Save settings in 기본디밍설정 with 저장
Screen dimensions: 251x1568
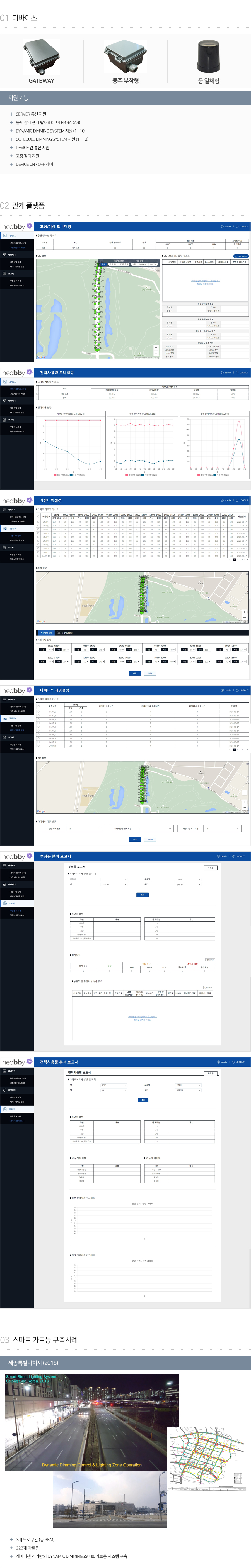(x=135, y=673)
